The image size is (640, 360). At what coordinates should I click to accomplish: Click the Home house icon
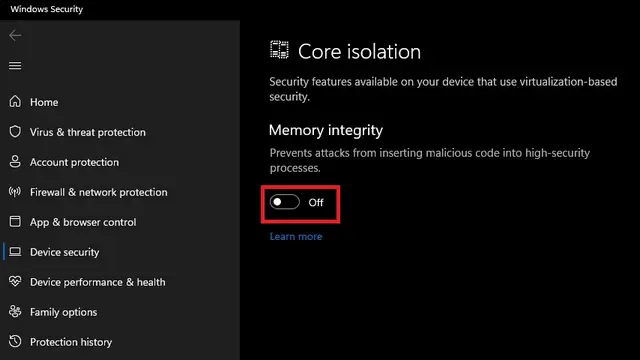[15, 101]
